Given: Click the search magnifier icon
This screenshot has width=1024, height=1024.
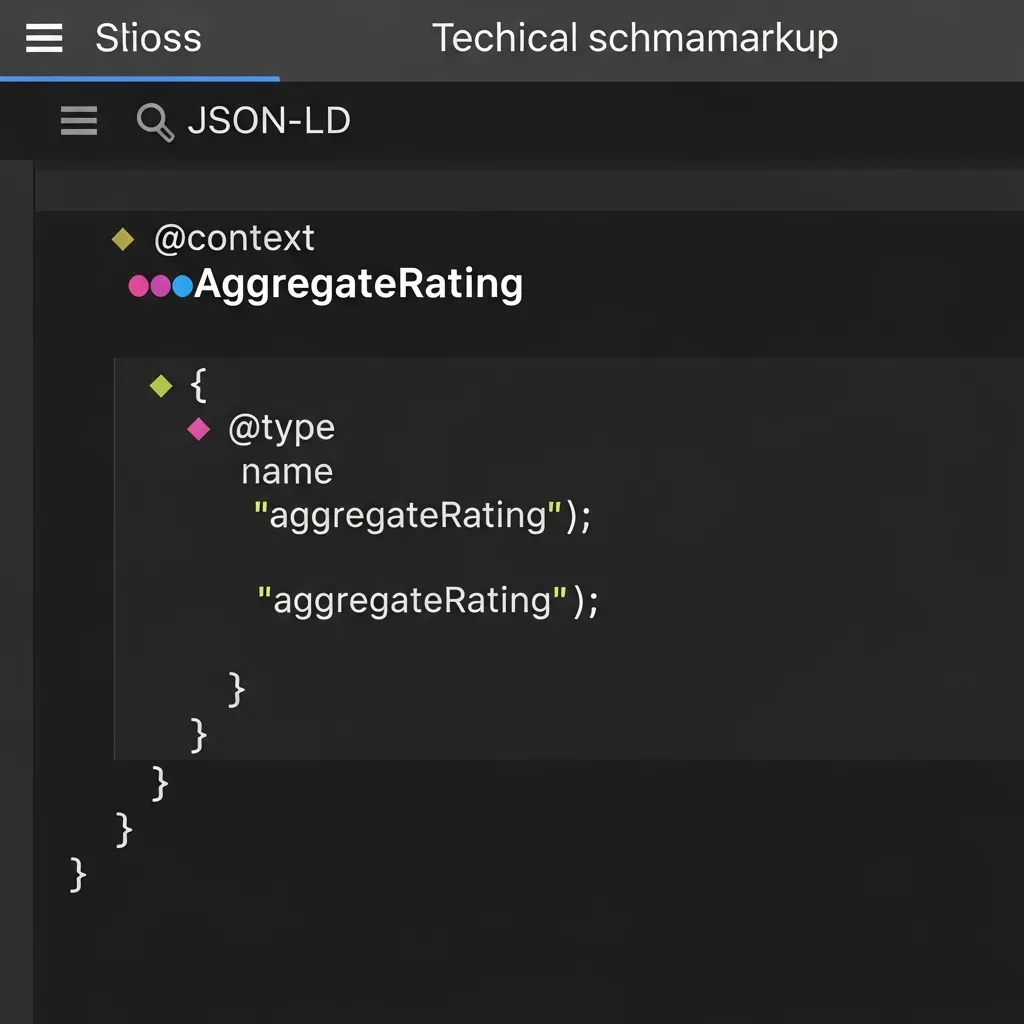Looking at the screenshot, I should 154,121.
